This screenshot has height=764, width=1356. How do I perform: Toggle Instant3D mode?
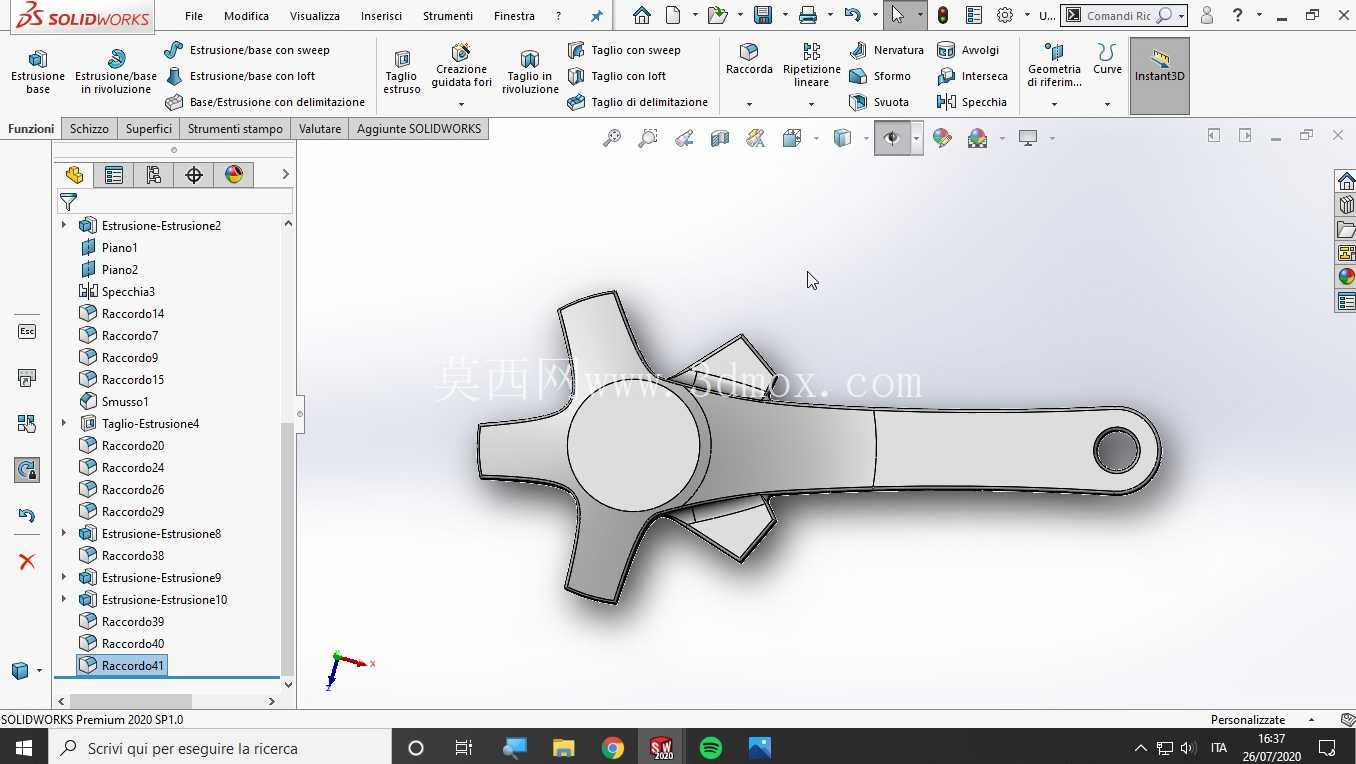point(1160,76)
